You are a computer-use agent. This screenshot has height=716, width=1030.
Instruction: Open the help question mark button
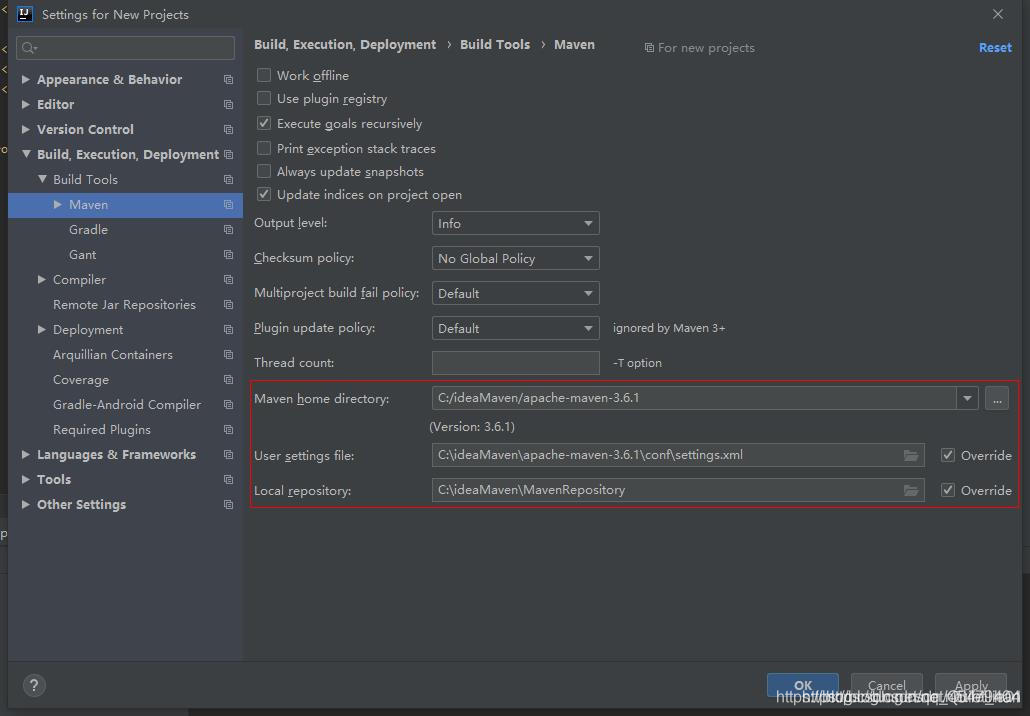pos(34,686)
